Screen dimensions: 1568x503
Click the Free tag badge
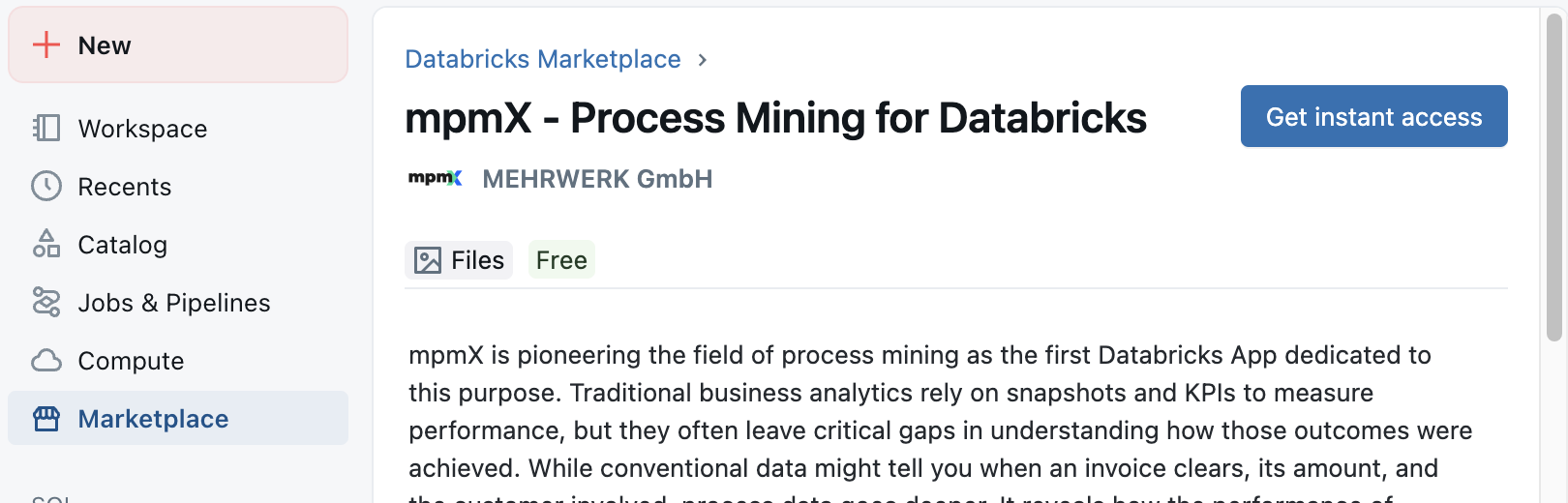click(x=561, y=260)
